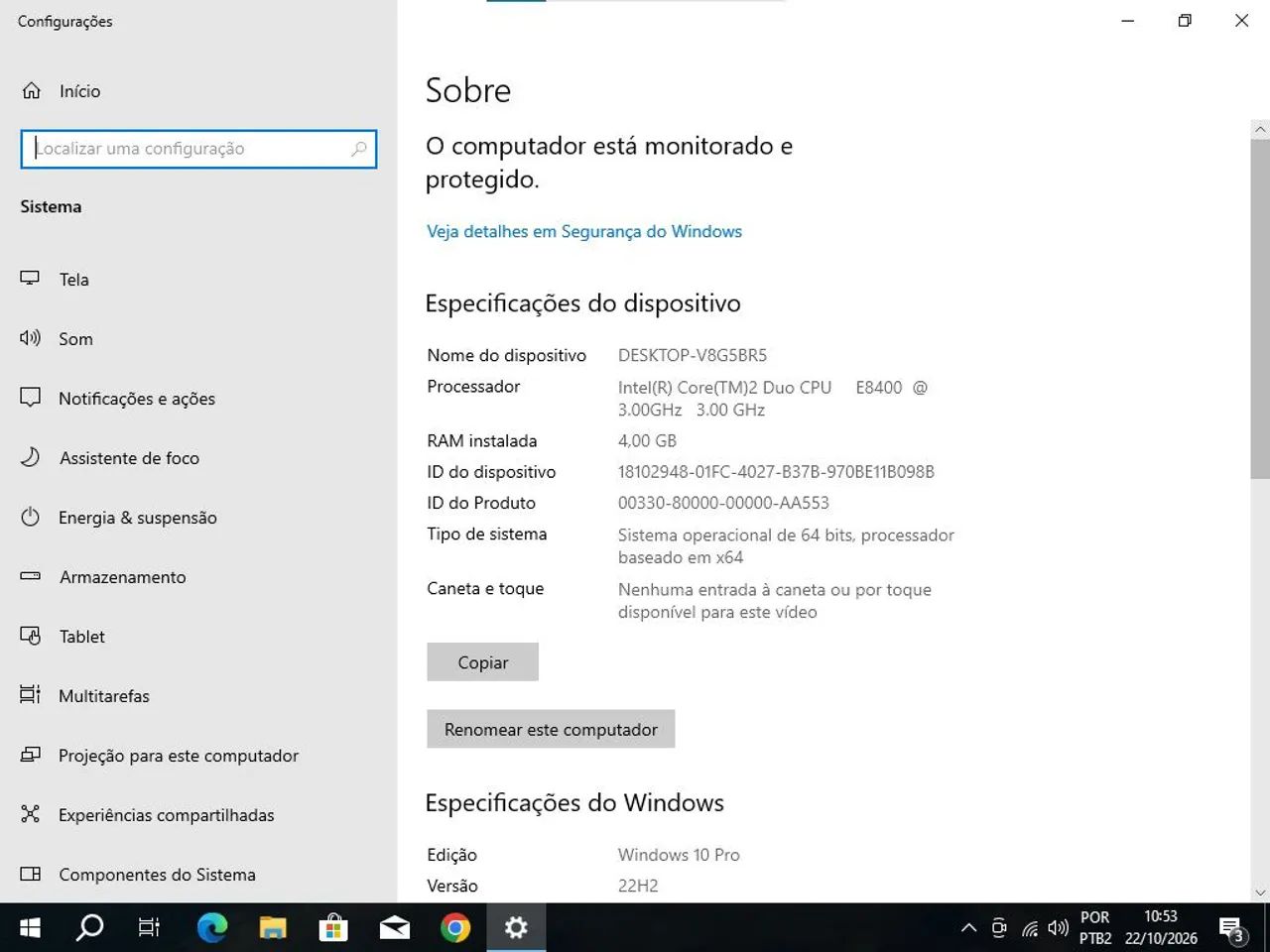Click the device name DESKTOP-V8G5BR5
The width and height of the screenshot is (1270, 952).
pyautogui.click(x=693, y=355)
